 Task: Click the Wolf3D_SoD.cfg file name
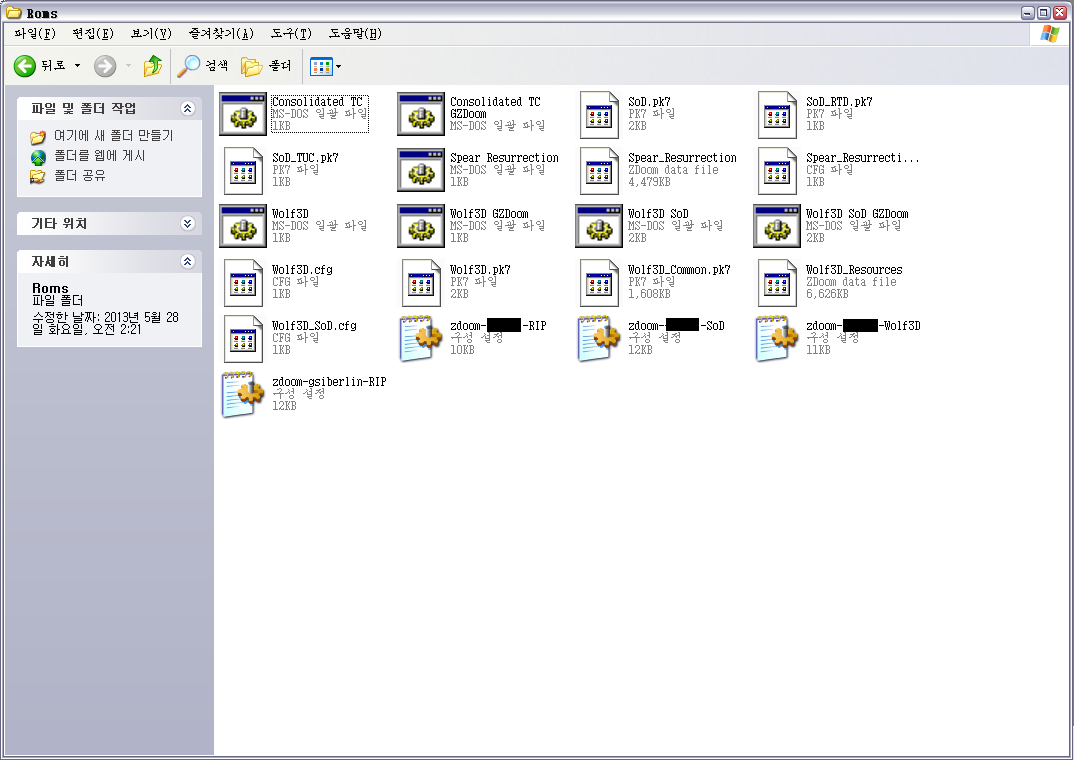coord(314,326)
